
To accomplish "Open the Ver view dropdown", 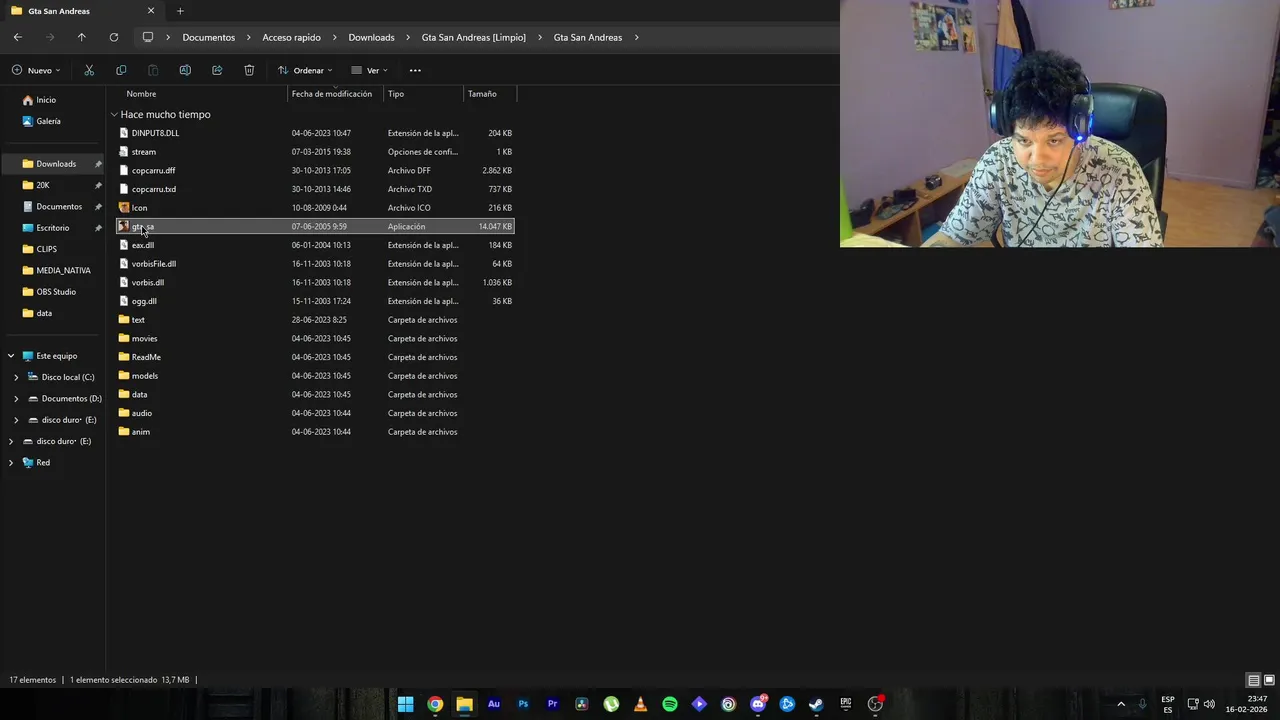I will click(369, 70).
